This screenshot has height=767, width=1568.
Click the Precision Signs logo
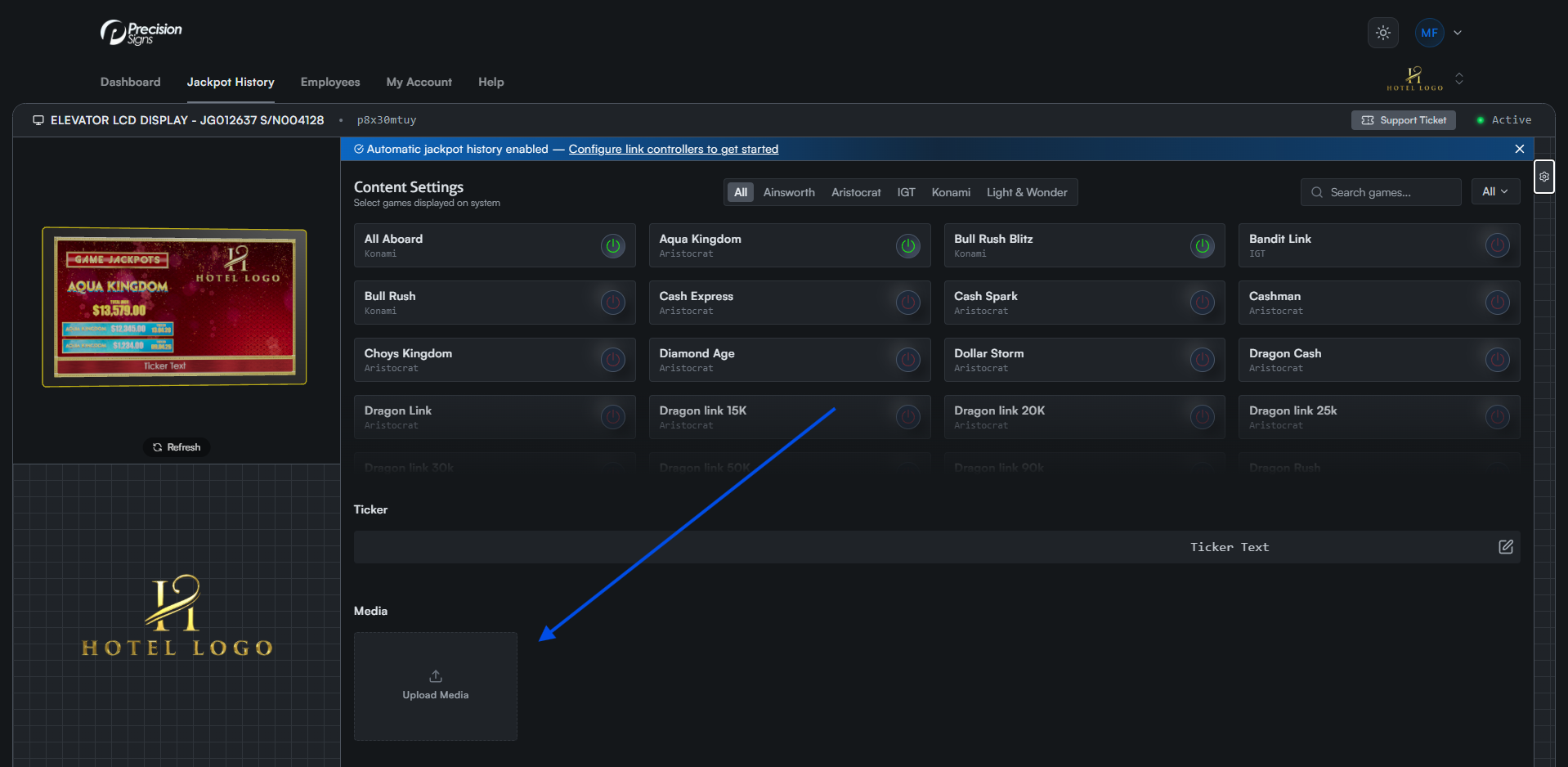[141, 33]
